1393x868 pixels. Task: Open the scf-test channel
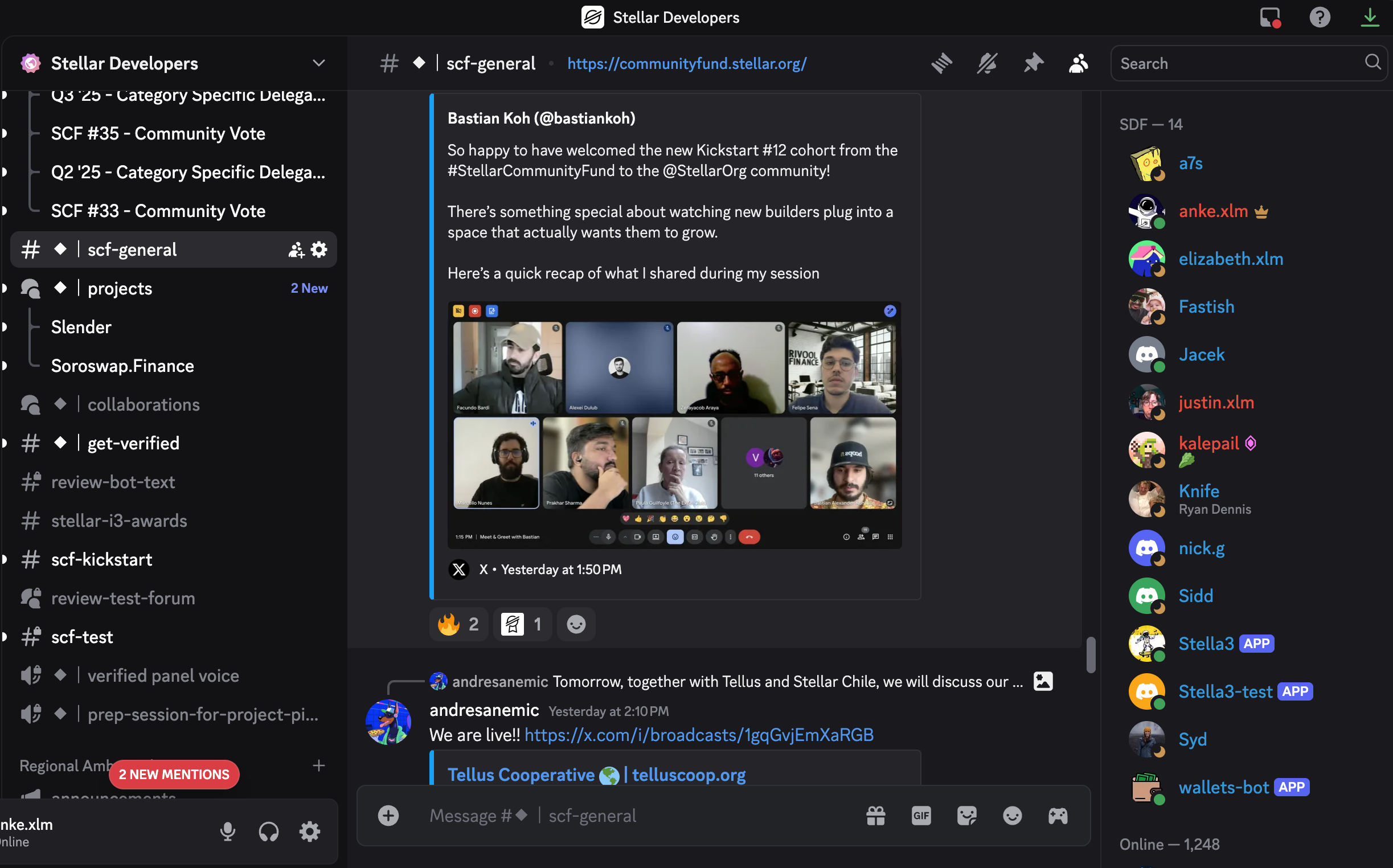(173, 637)
